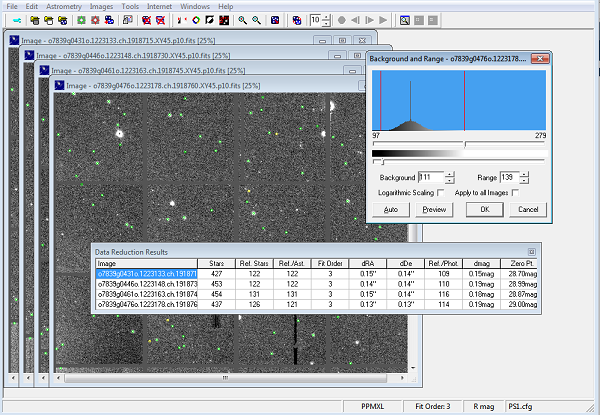The height and width of the screenshot is (415, 600).
Task: Click the right scroll arrow of front image window
Action: pyautogui.click(x=402, y=378)
